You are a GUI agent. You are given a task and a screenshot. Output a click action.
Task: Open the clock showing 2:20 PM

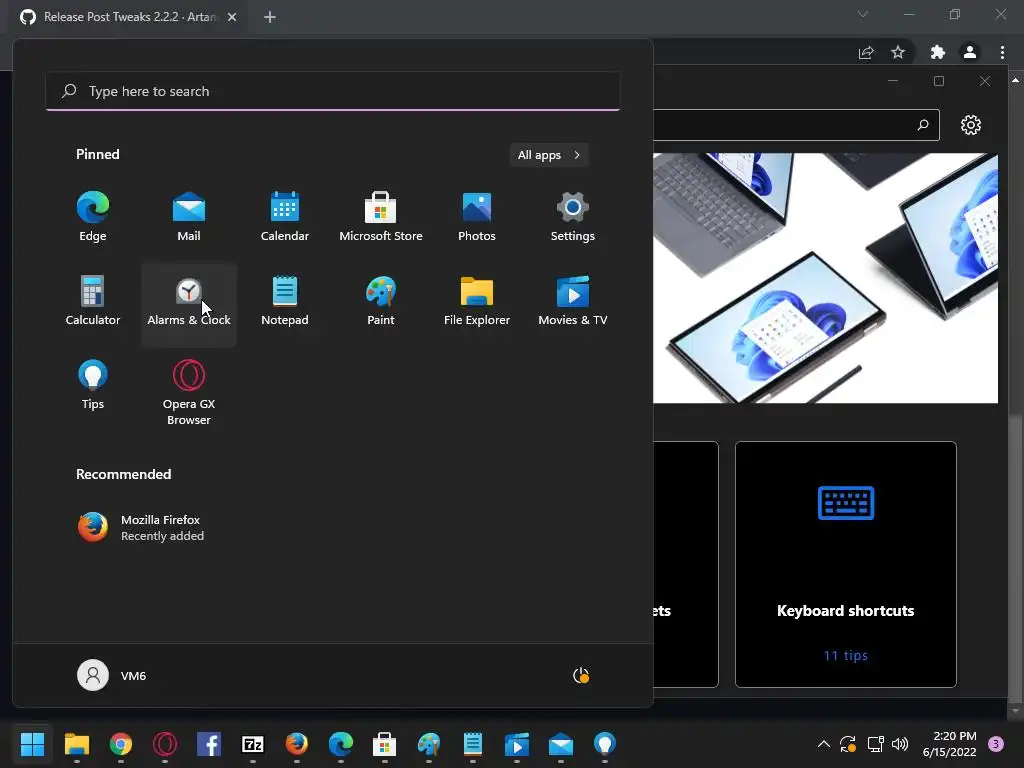pos(950,744)
